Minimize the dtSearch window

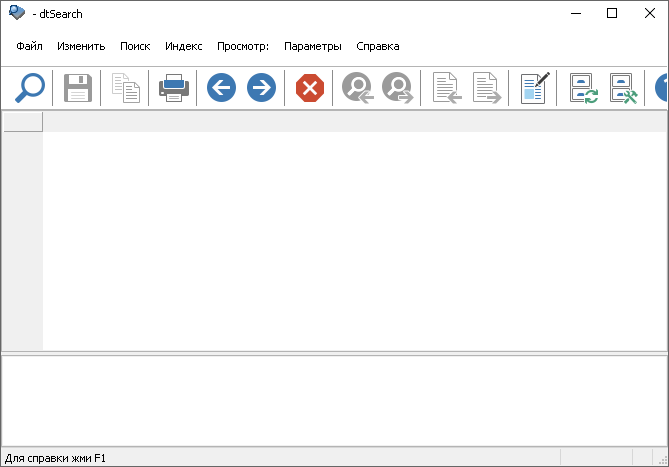(x=576, y=13)
